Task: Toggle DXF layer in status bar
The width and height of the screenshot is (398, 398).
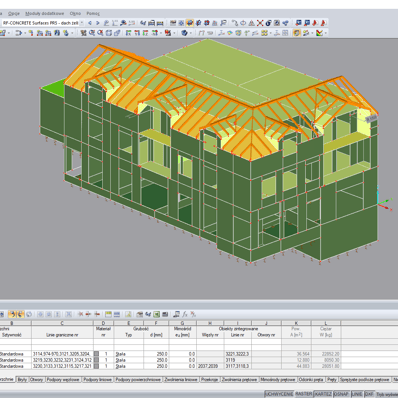Action: pos(369,394)
